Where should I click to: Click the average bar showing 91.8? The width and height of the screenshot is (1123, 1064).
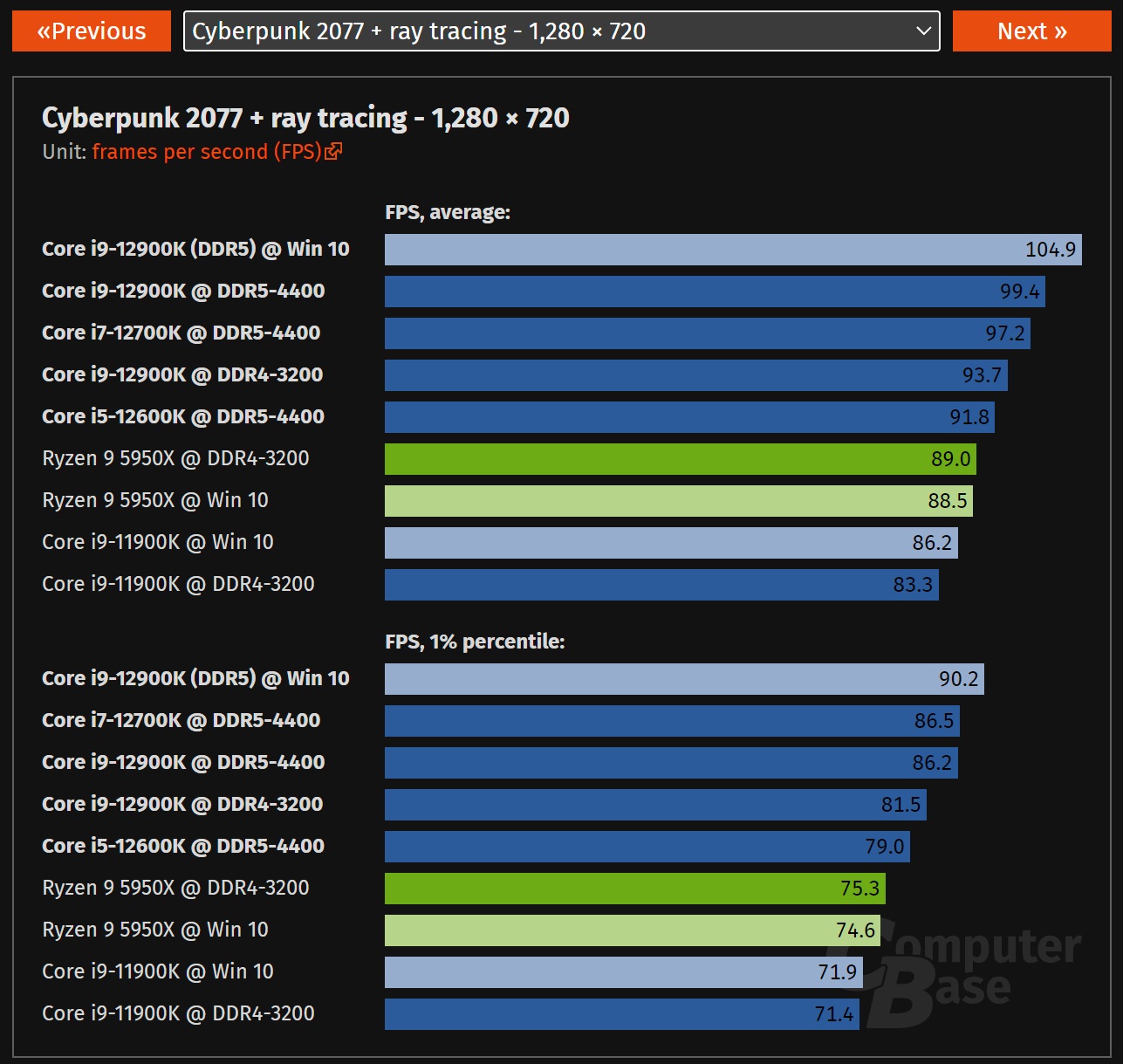click(689, 417)
